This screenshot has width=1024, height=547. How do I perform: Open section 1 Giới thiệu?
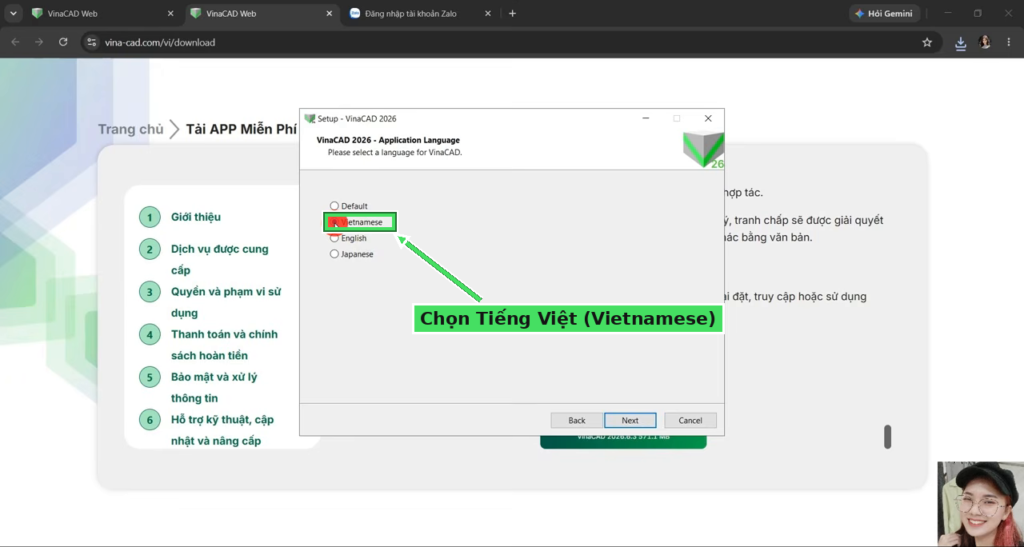pos(196,217)
